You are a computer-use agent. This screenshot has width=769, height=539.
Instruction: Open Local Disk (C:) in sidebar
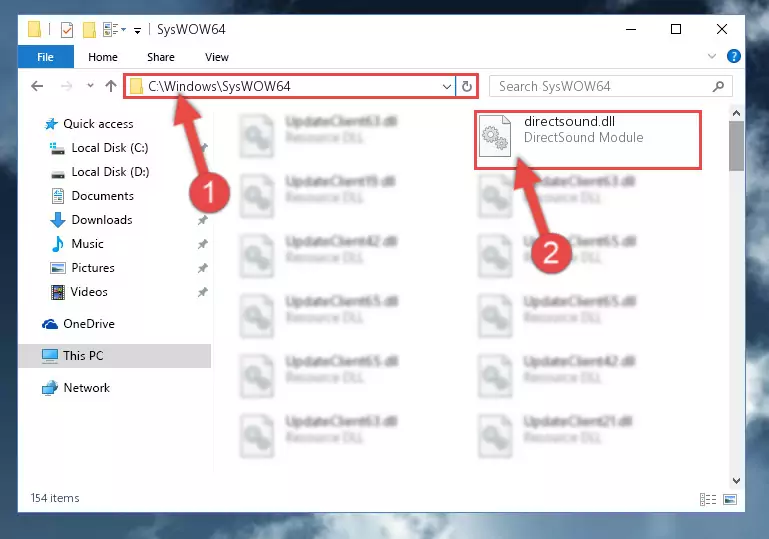point(110,148)
